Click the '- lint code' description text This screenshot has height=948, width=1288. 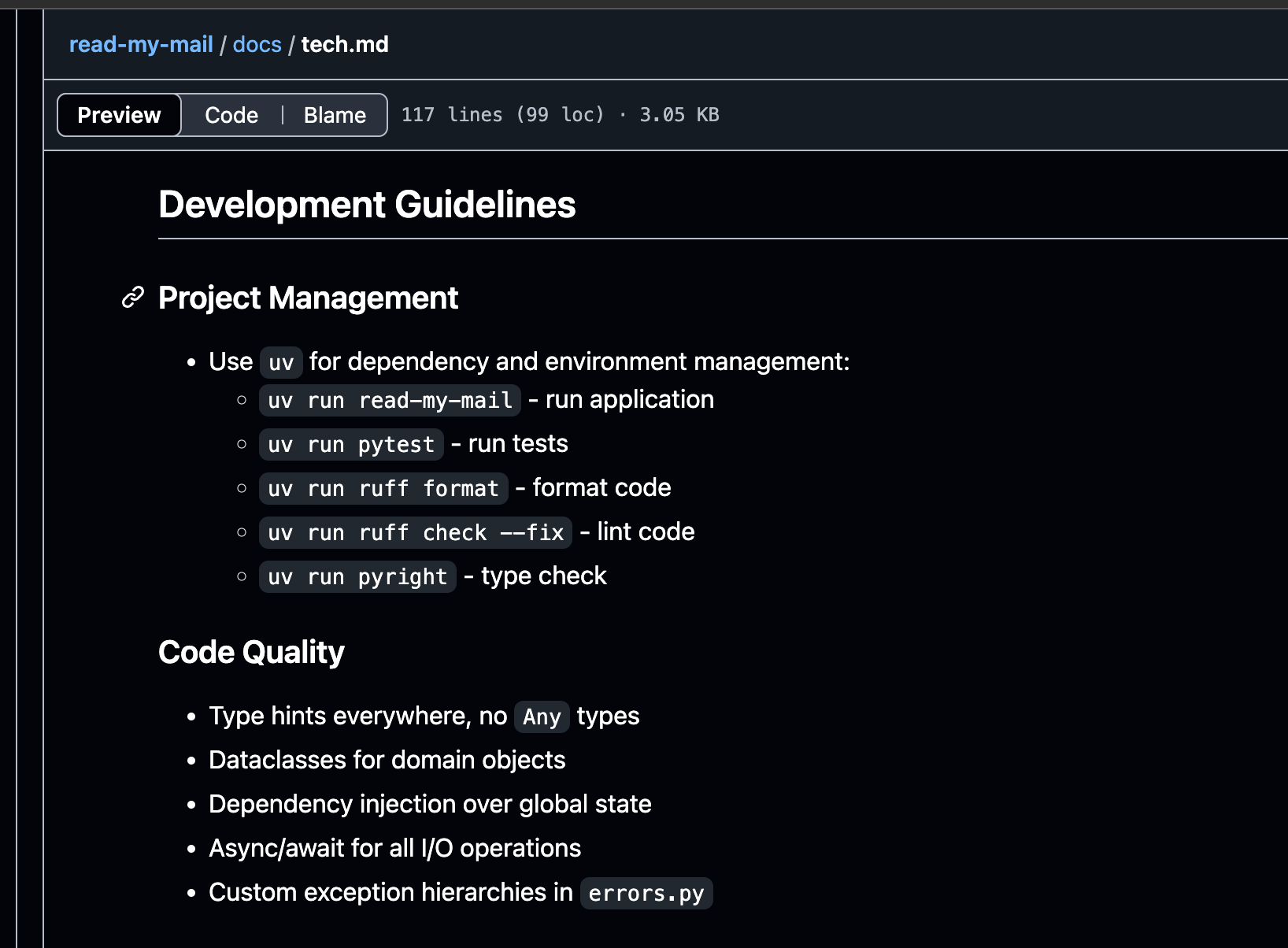pos(638,532)
